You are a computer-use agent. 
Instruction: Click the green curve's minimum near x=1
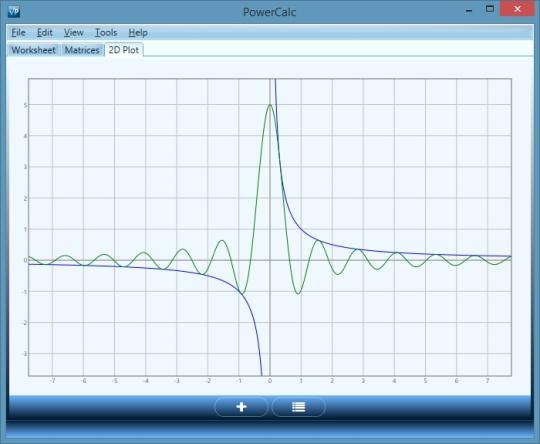click(298, 293)
